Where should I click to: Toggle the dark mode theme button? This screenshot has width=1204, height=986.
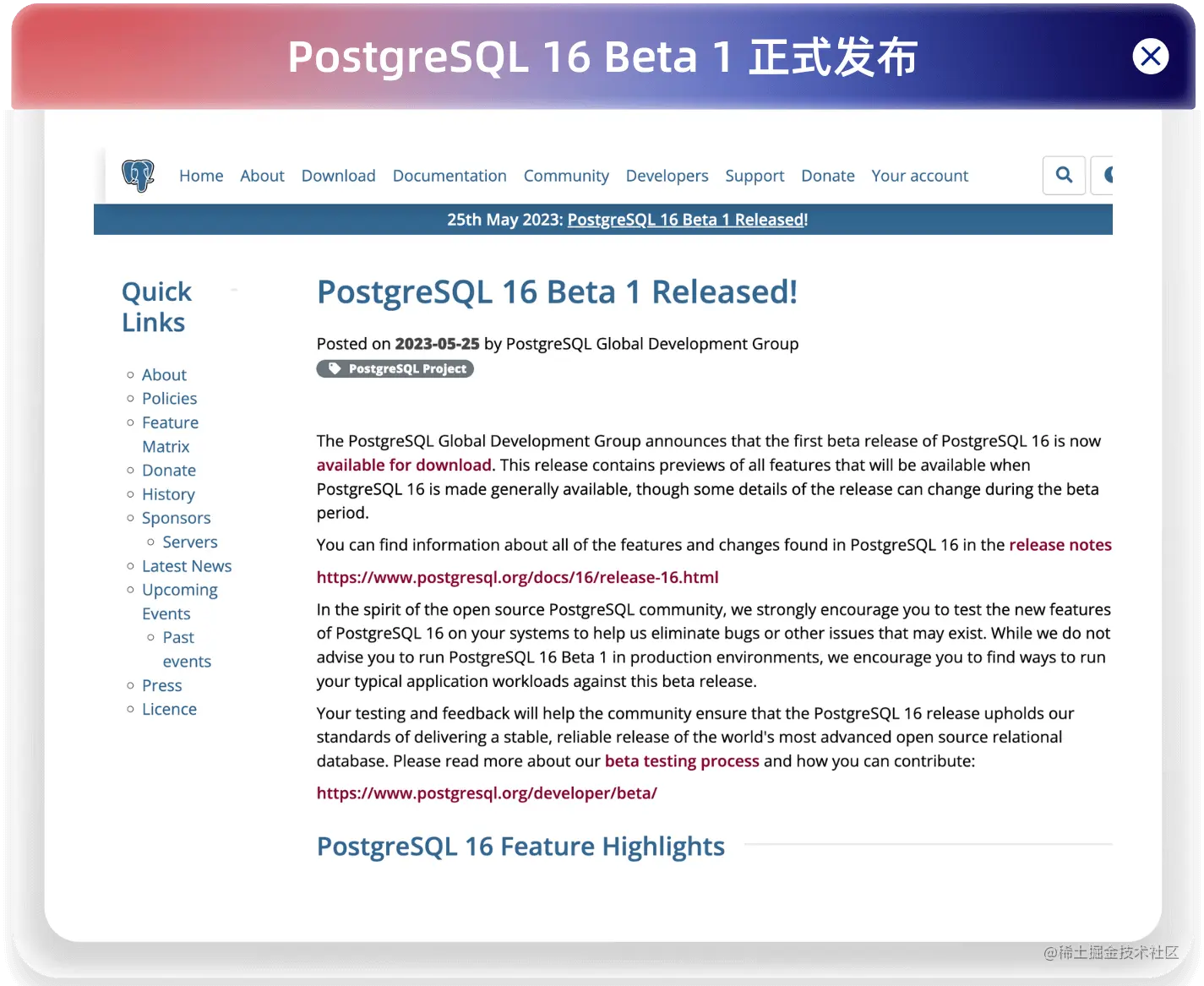(x=1103, y=176)
